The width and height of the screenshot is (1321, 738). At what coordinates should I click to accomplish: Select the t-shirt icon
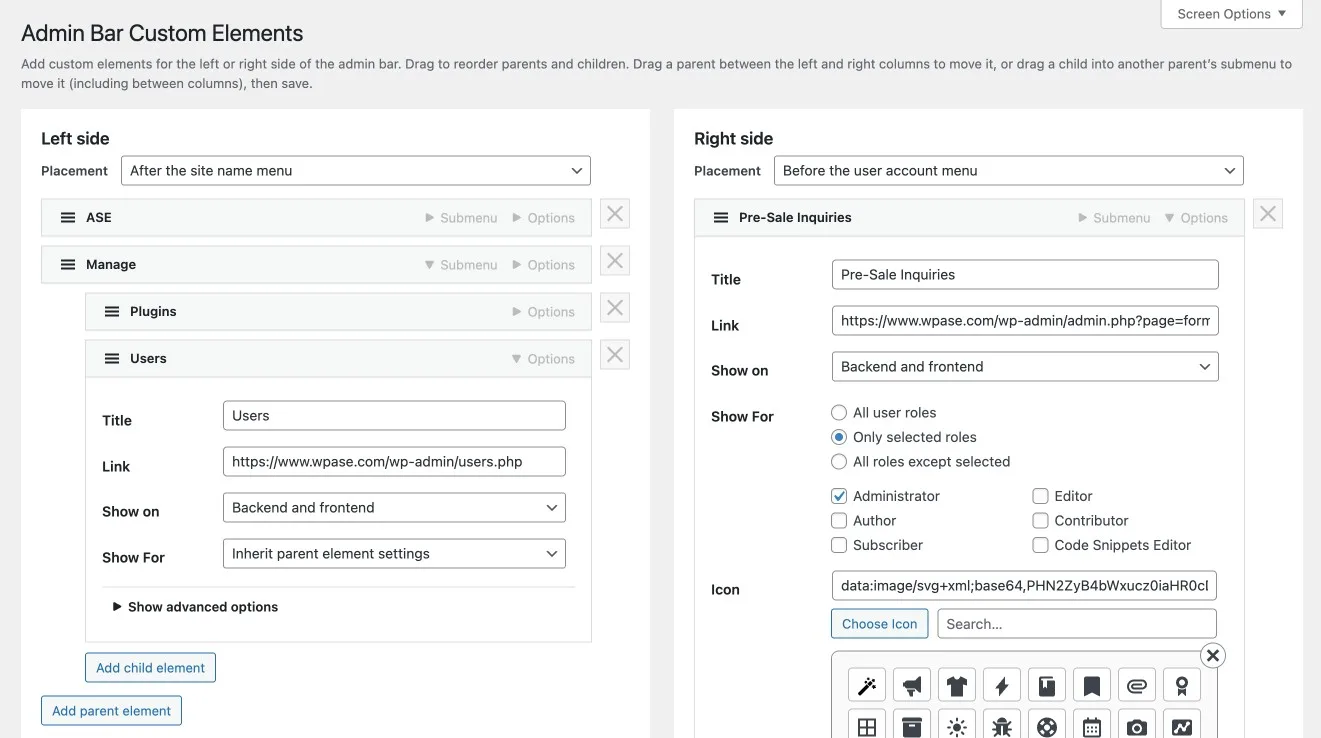(957, 686)
